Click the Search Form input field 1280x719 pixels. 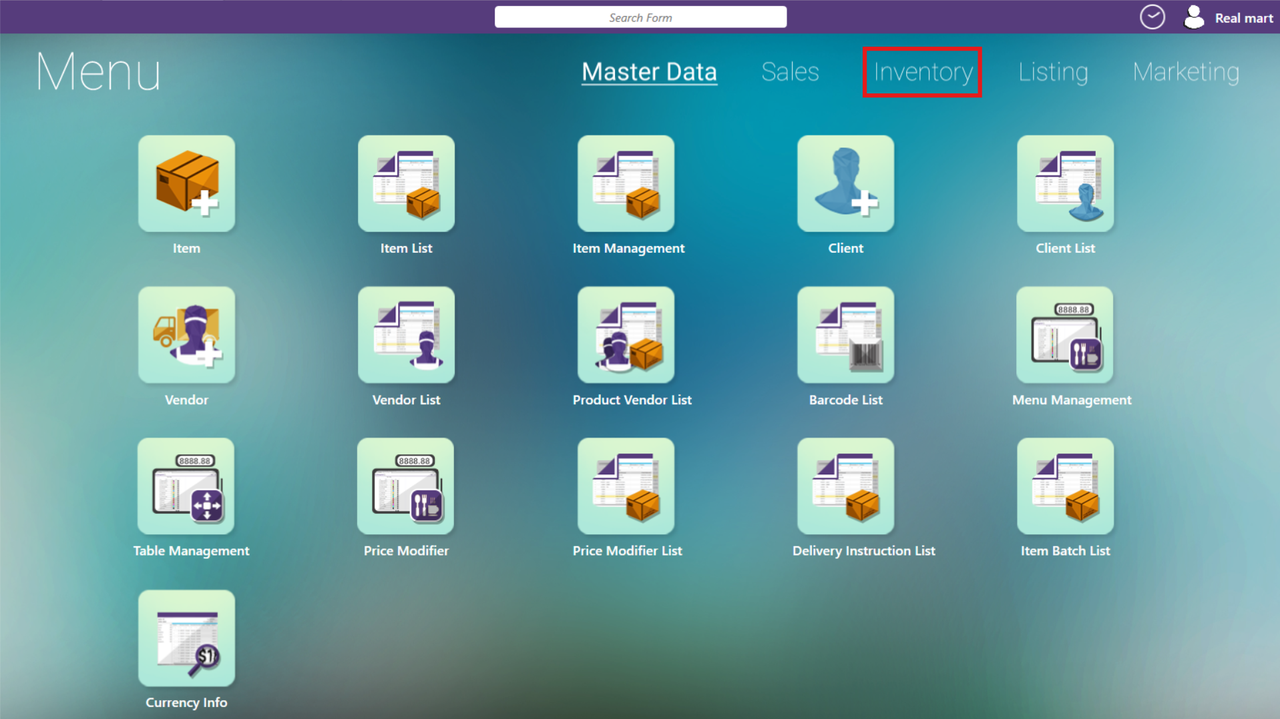coord(640,17)
